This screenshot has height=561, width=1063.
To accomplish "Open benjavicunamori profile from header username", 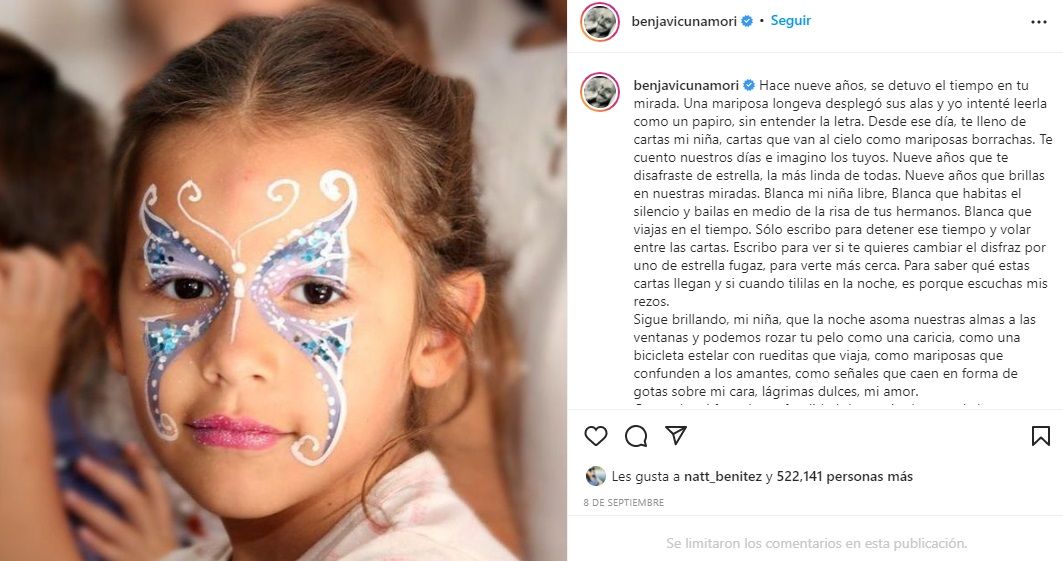I will point(684,21).
